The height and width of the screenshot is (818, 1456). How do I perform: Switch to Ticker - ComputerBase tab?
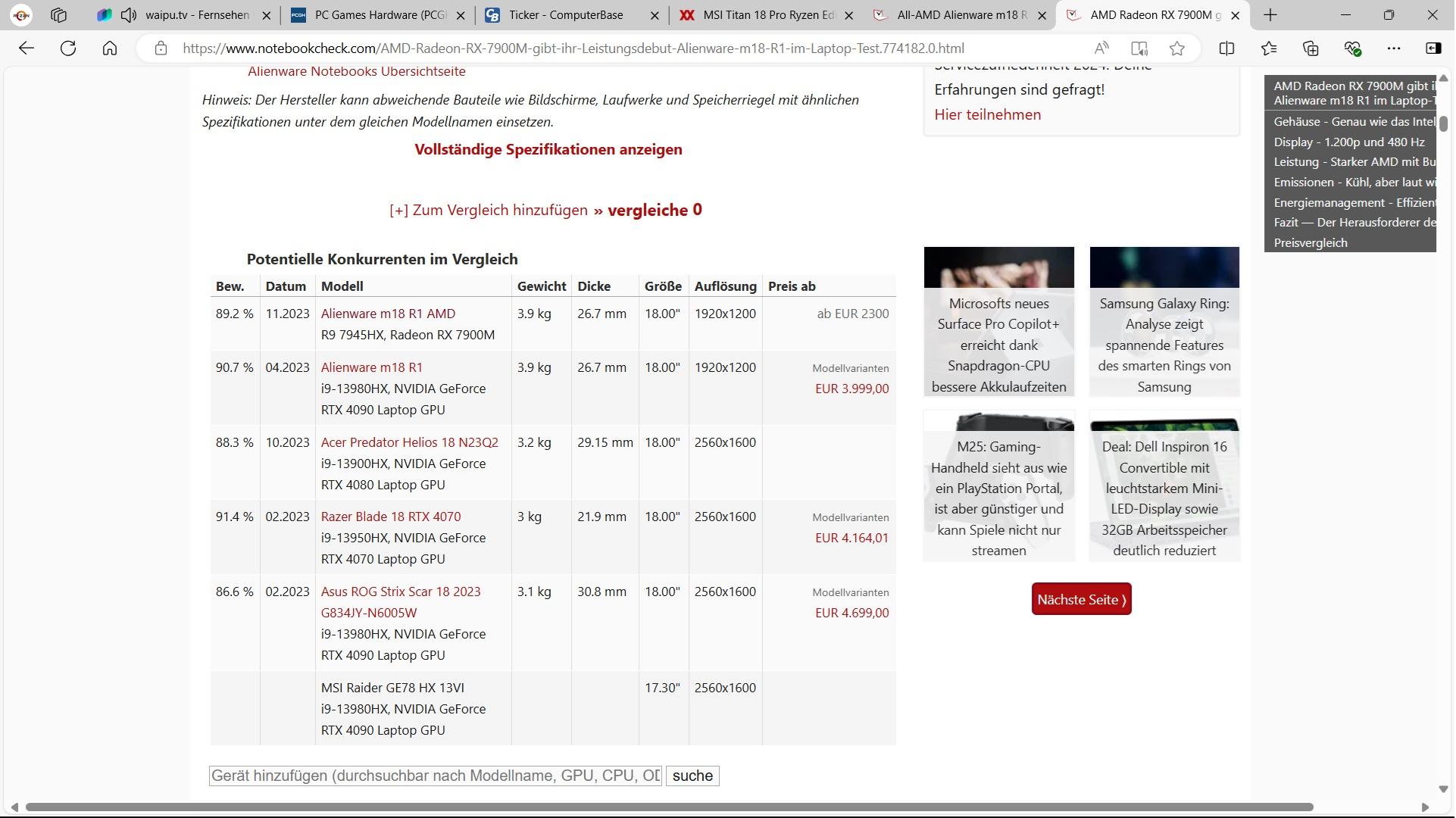[x=565, y=14]
